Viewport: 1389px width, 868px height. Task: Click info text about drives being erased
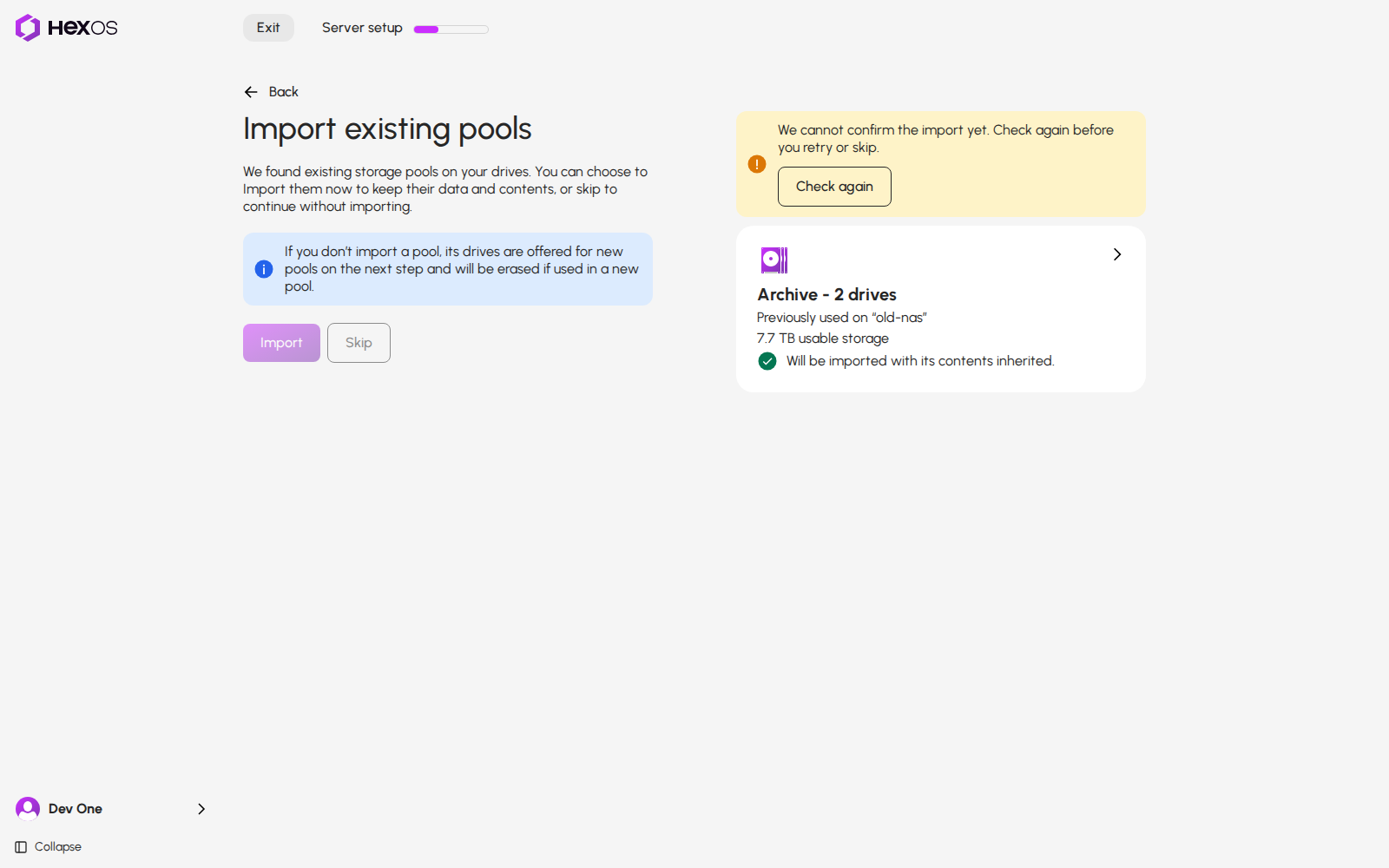tap(462, 269)
